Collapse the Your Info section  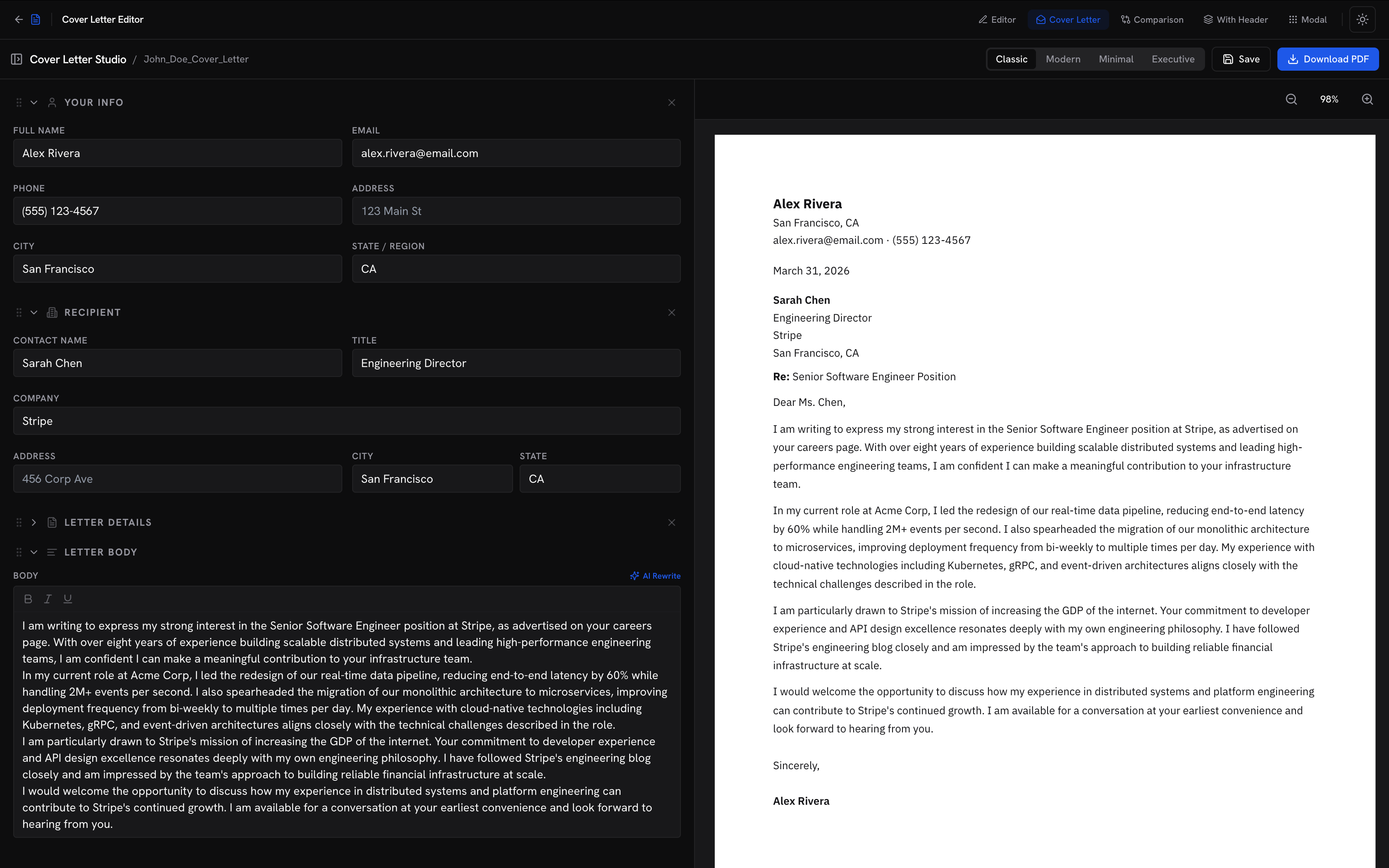(33, 102)
